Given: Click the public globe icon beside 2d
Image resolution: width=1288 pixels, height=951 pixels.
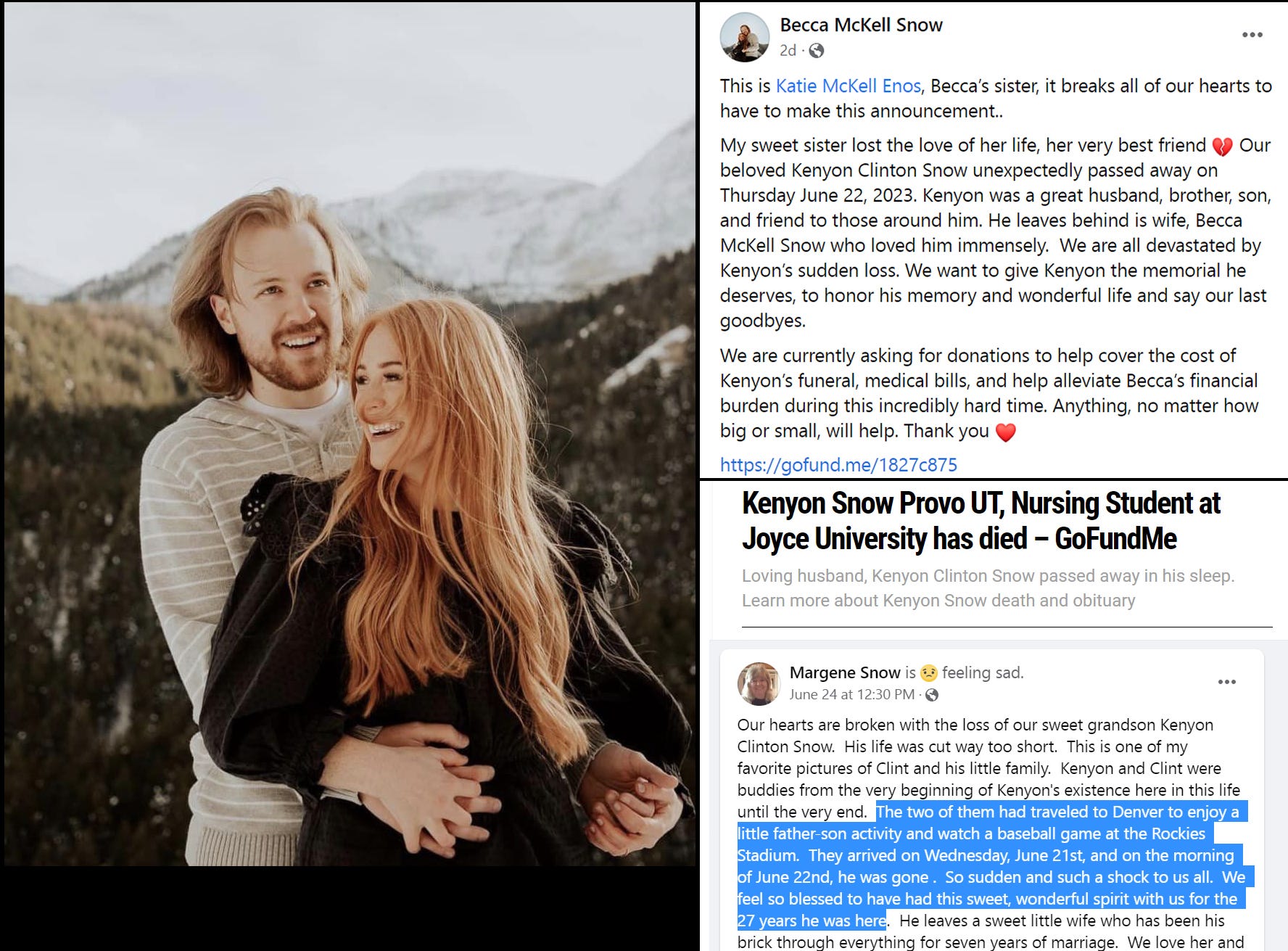Looking at the screenshot, I should (816, 51).
